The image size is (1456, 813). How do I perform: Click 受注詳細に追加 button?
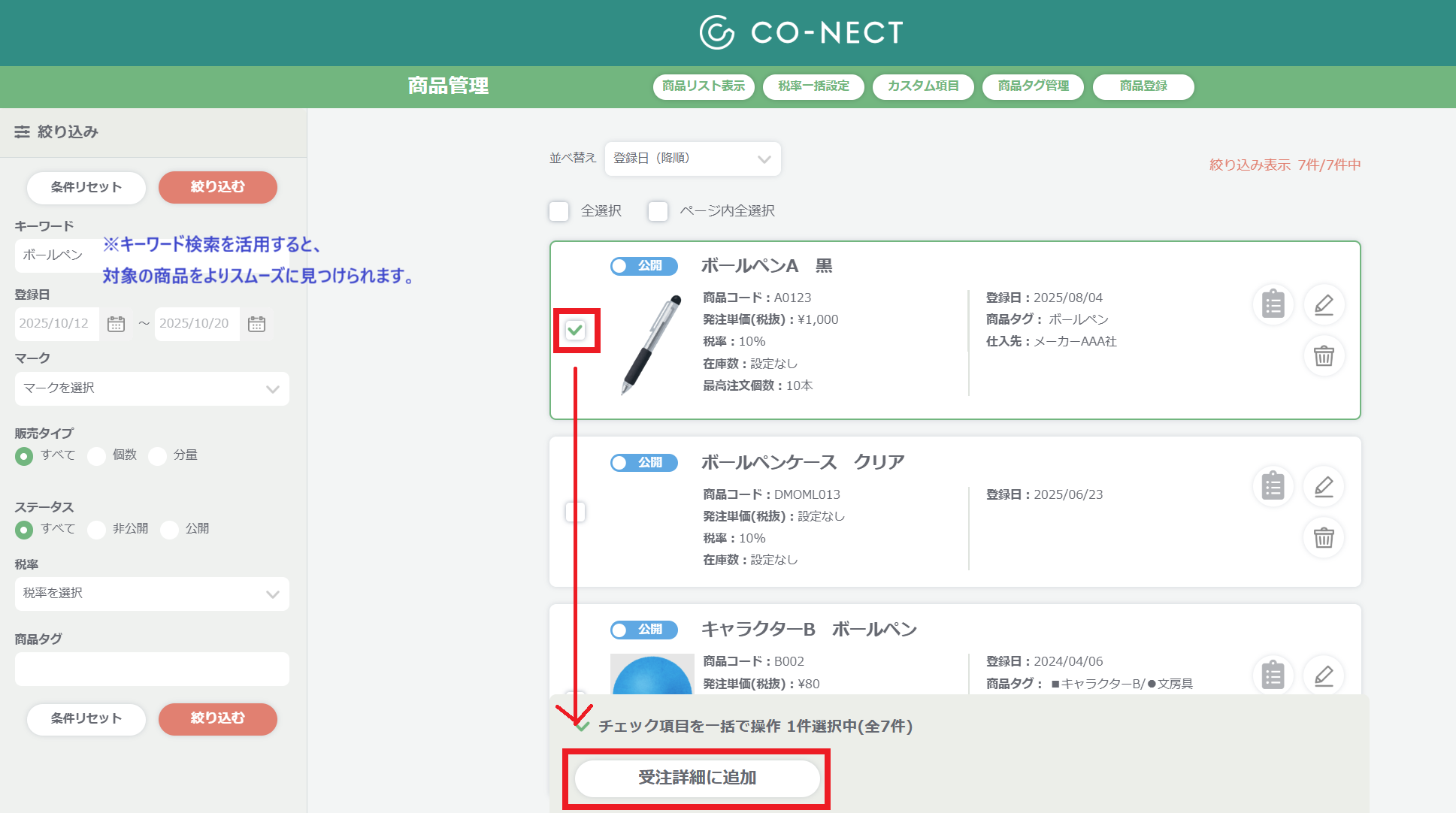(697, 778)
